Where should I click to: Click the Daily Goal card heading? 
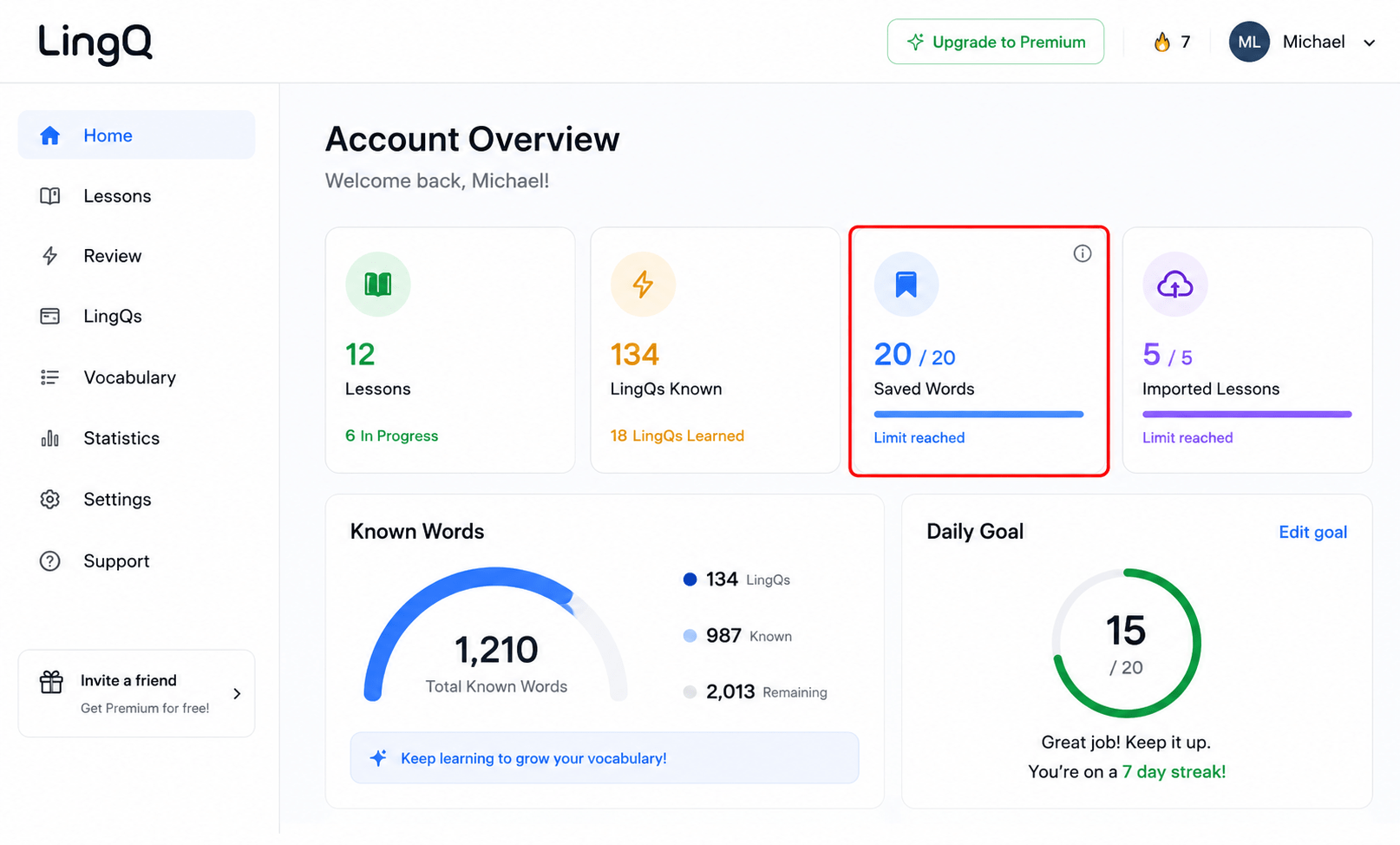tap(975, 531)
